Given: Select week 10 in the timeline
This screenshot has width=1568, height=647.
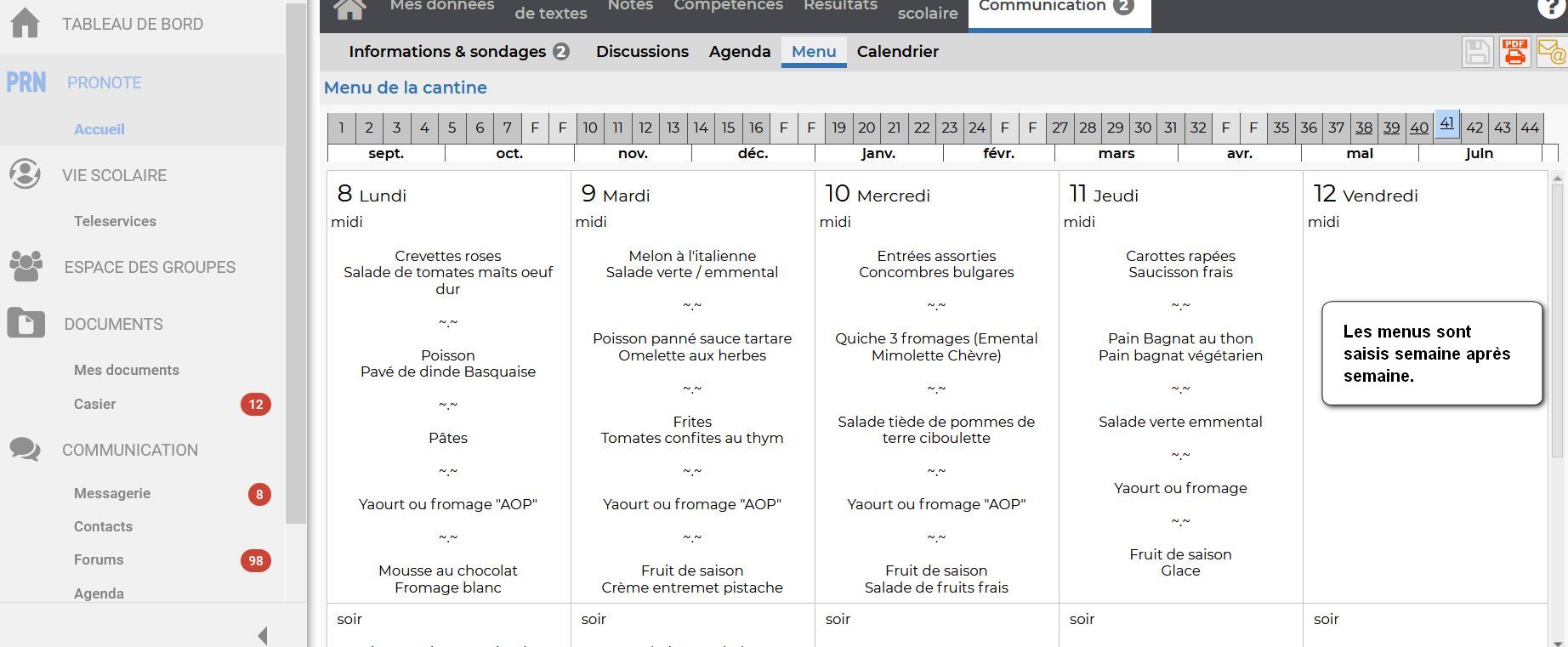Looking at the screenshot, I should point(590,128).
